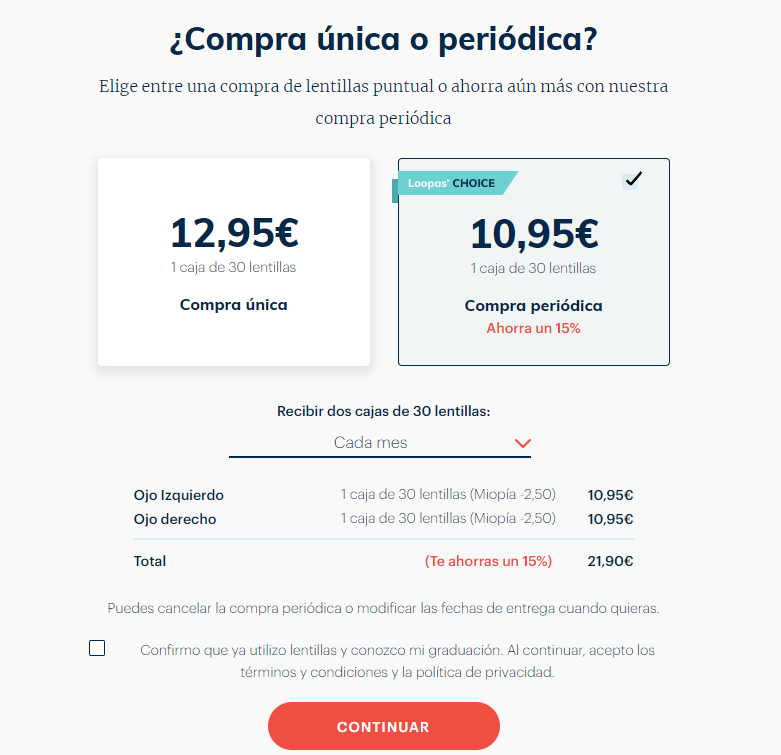
Task: Click the checkmark icon on Compra periódica card
Action: [632, 180]
